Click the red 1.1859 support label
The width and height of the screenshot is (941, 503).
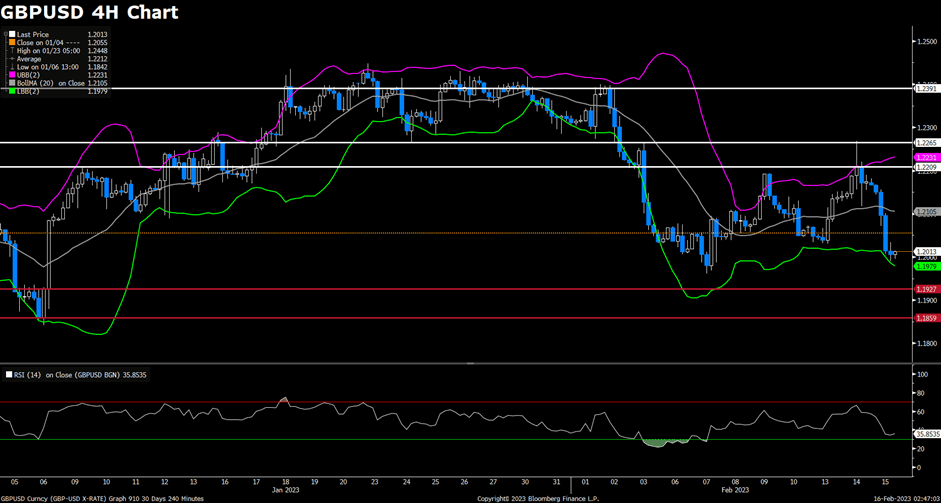925,318
